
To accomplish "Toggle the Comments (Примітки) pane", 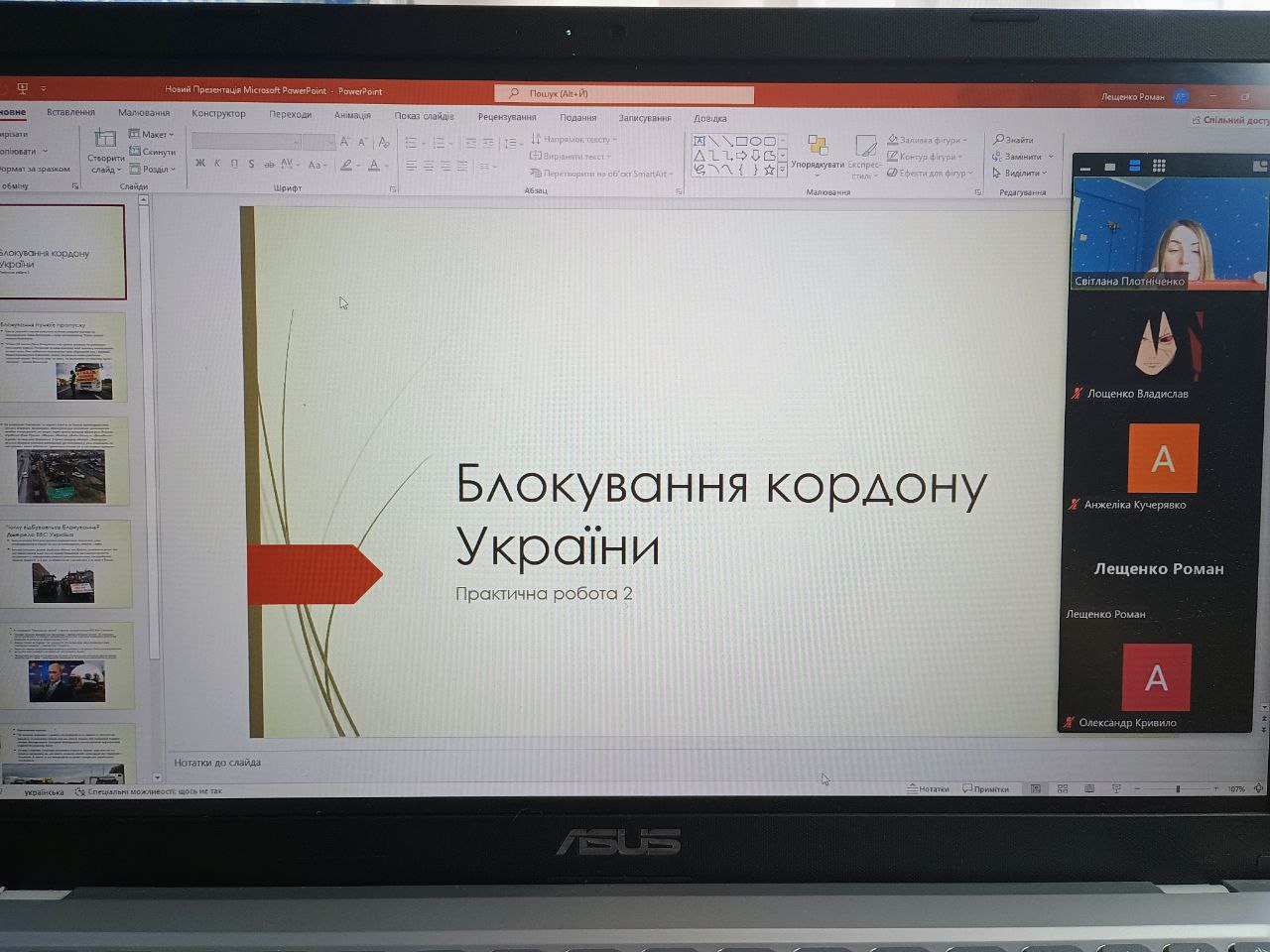I will point(984,788).
